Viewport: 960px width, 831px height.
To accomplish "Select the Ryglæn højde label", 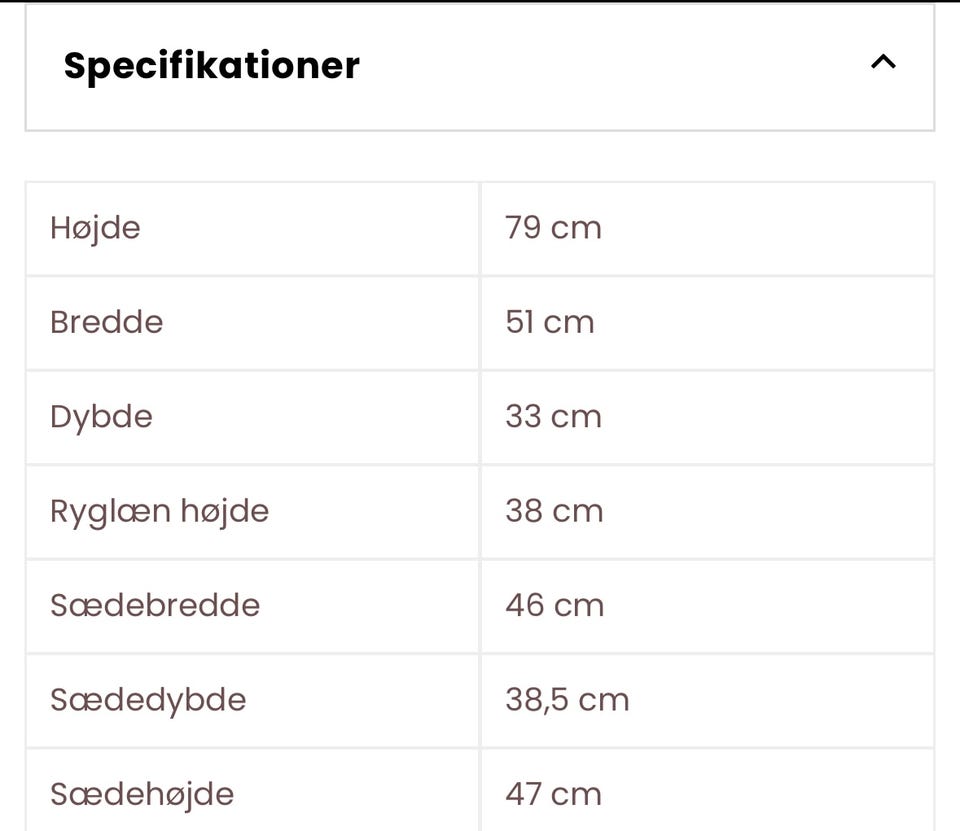I will (x=159, y=511).
